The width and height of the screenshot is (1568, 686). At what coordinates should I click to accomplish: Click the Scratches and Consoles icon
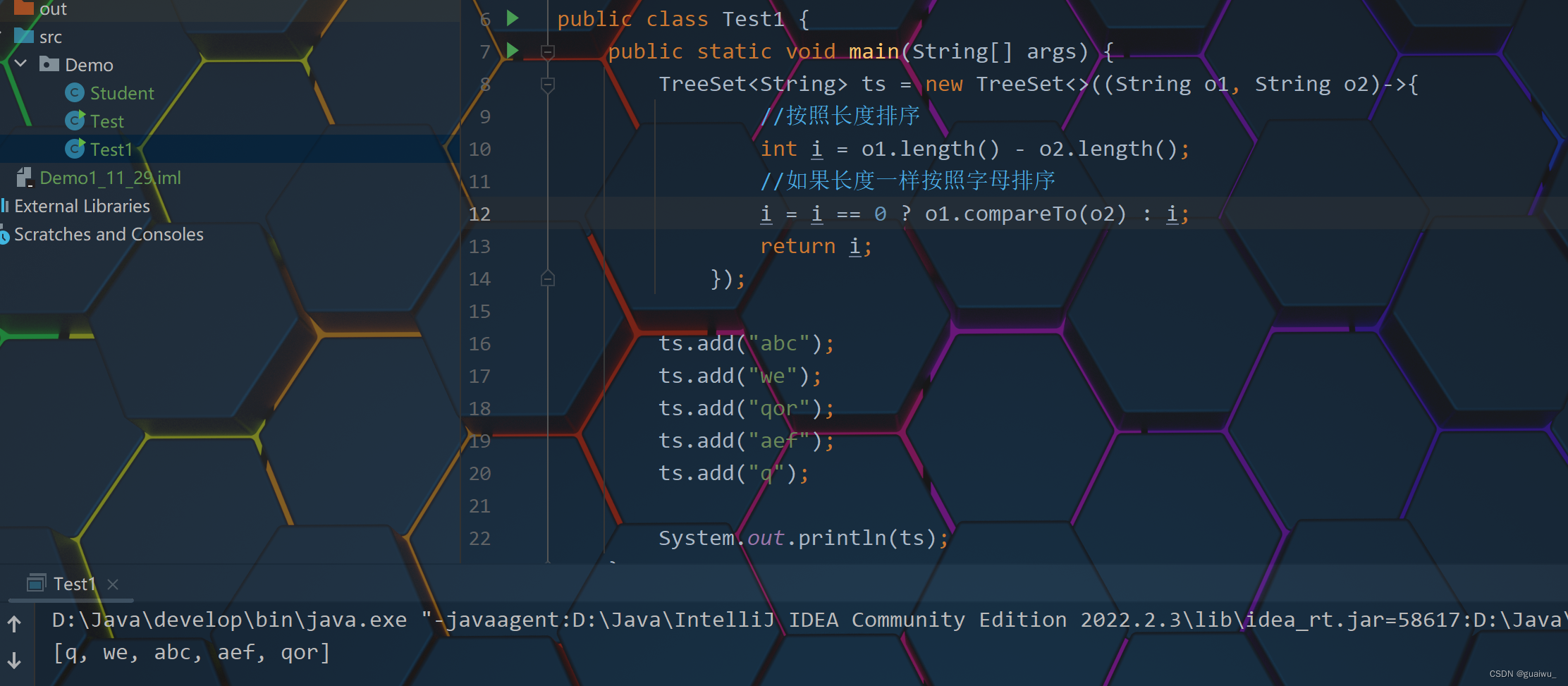(4, 235)
